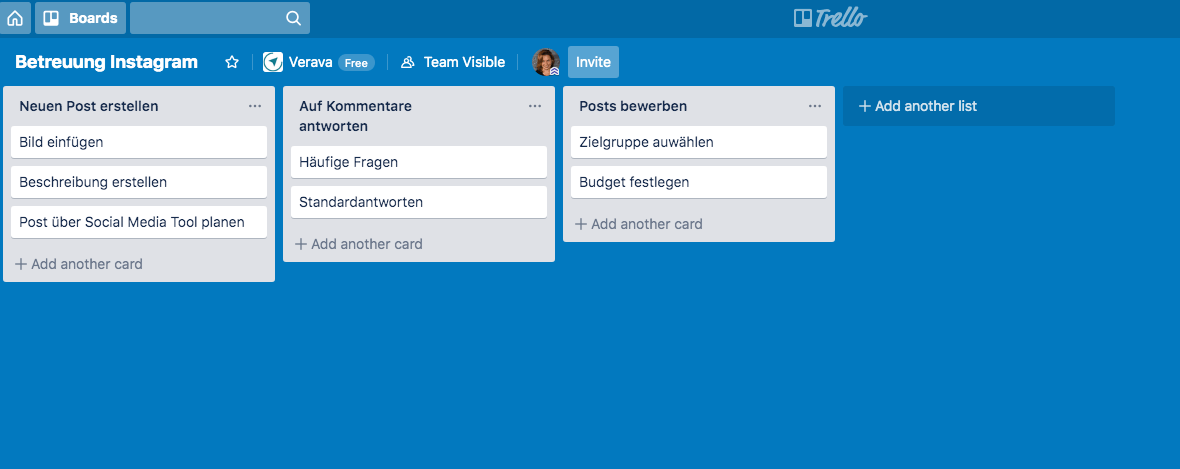This screenshot has width=1180, height=469.
Task: Open list menu for Neuen Post erstellen
Action: tap(255, 106)
